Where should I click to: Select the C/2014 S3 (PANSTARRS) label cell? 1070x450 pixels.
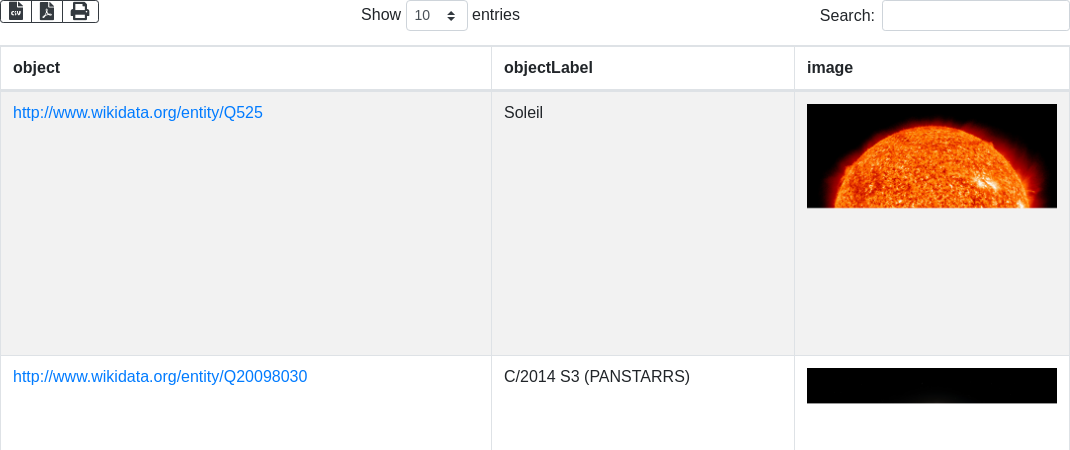pyautogui.click(x=597, y=377)
